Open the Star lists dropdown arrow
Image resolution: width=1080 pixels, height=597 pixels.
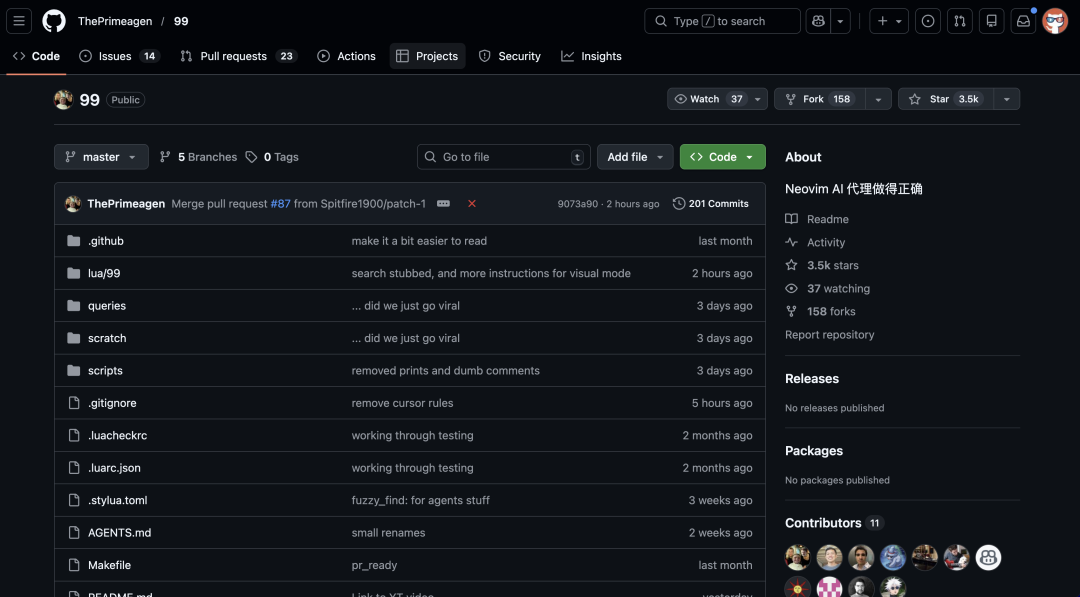[x=1006, y=99]
